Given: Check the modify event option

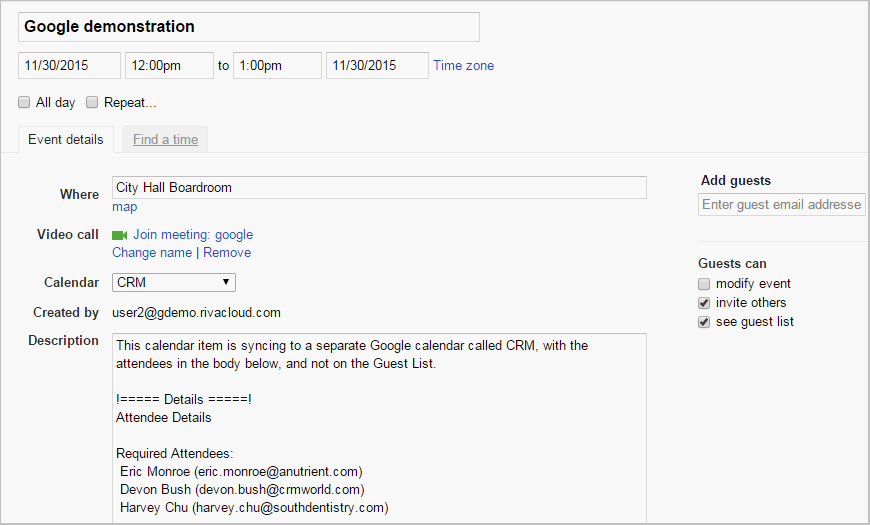Looking at the screenshot, I should pyautogui.click(x=704, y=284).
